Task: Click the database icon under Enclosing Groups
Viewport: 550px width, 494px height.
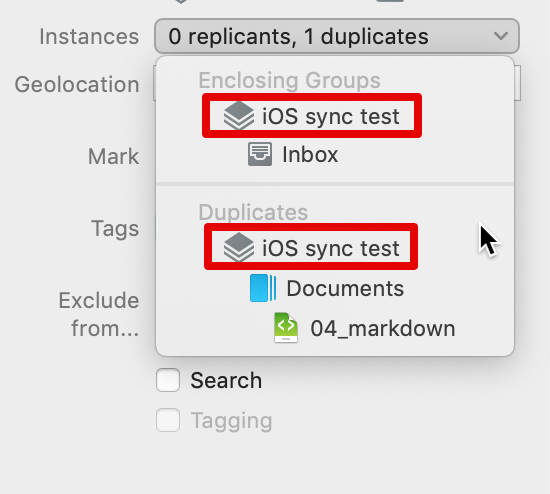Action: 239,116
